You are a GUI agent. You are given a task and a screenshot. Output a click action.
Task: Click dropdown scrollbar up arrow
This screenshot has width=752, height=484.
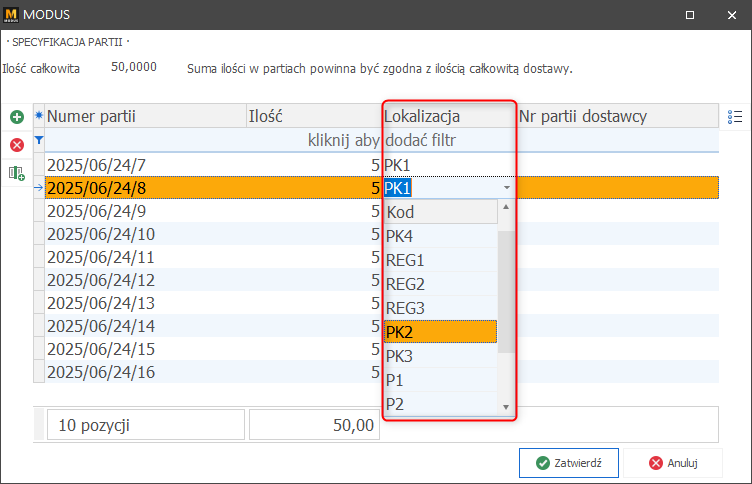coord(505,207)
